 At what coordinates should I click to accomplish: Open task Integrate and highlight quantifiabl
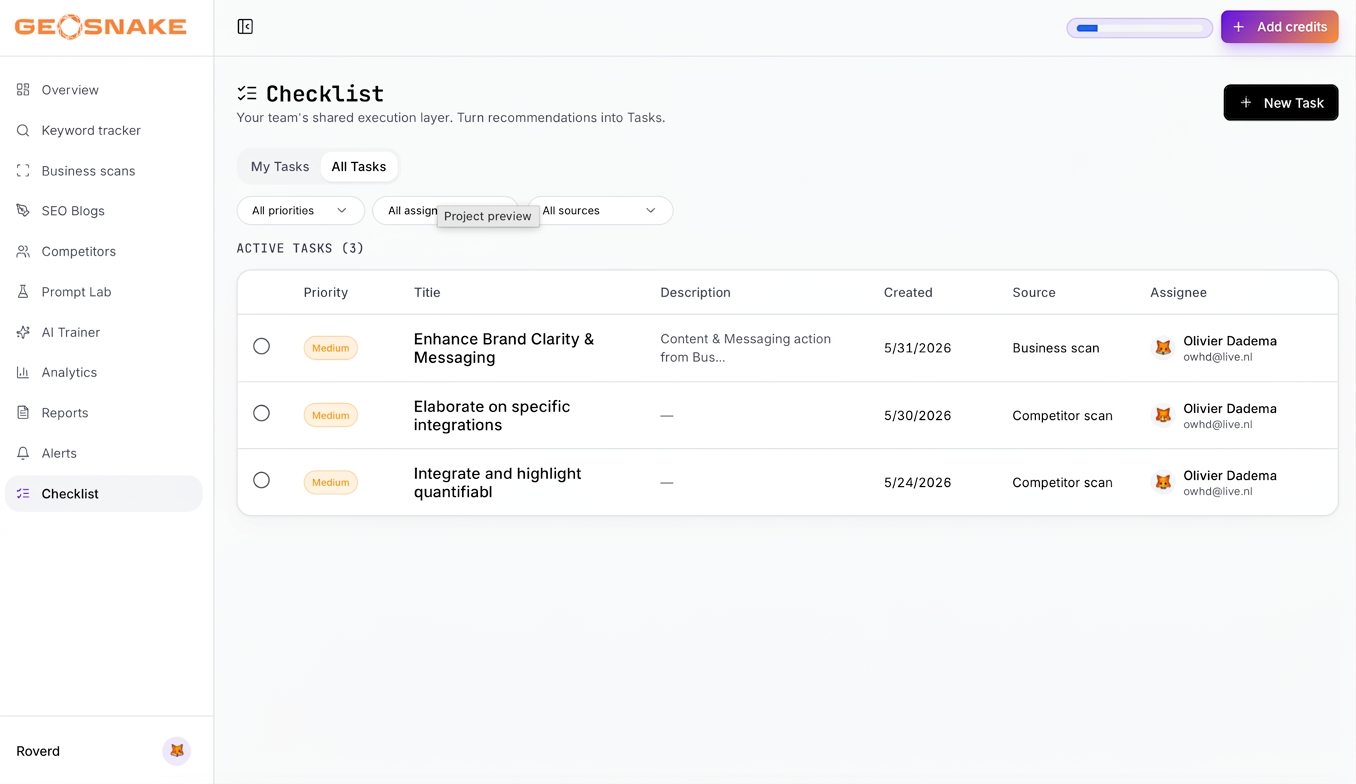498,483
